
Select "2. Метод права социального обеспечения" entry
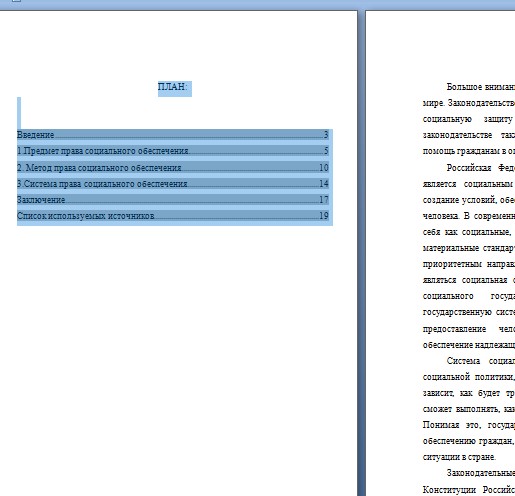click(99, 168)
